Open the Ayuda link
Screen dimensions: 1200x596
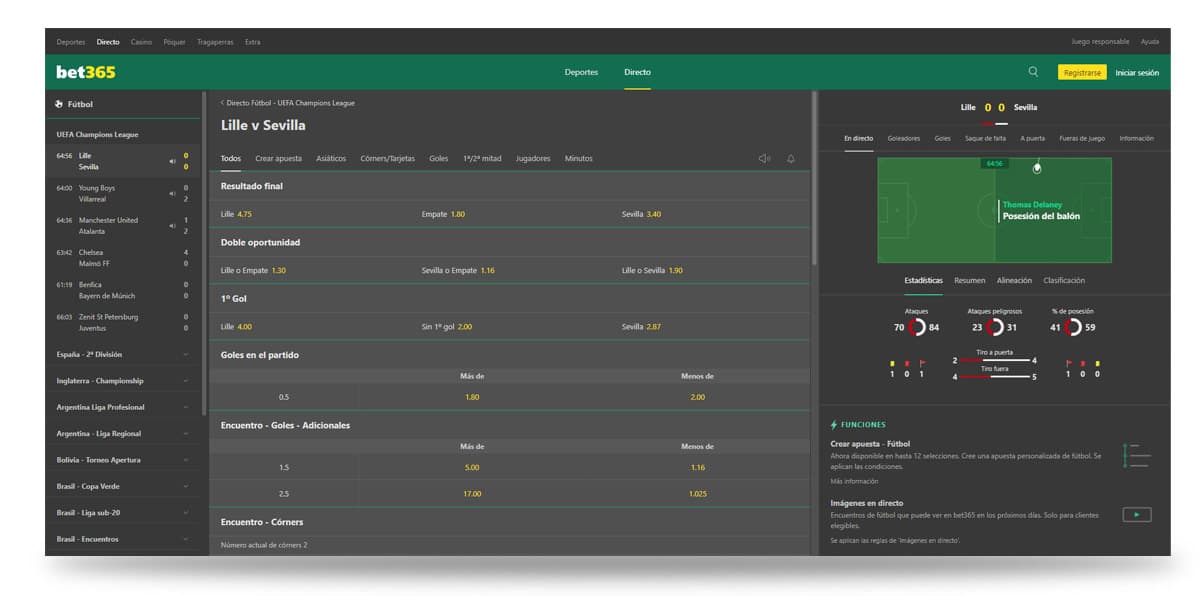point(1150,42)
